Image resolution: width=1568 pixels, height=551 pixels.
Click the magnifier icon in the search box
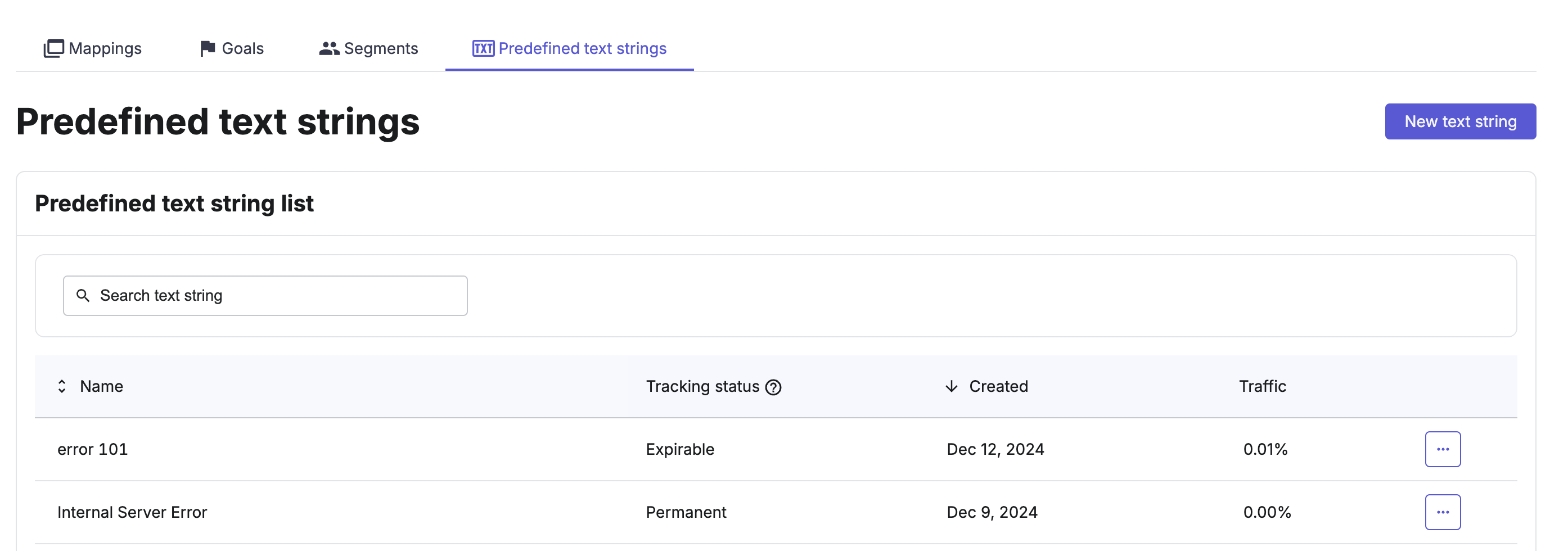click(83, 295)
